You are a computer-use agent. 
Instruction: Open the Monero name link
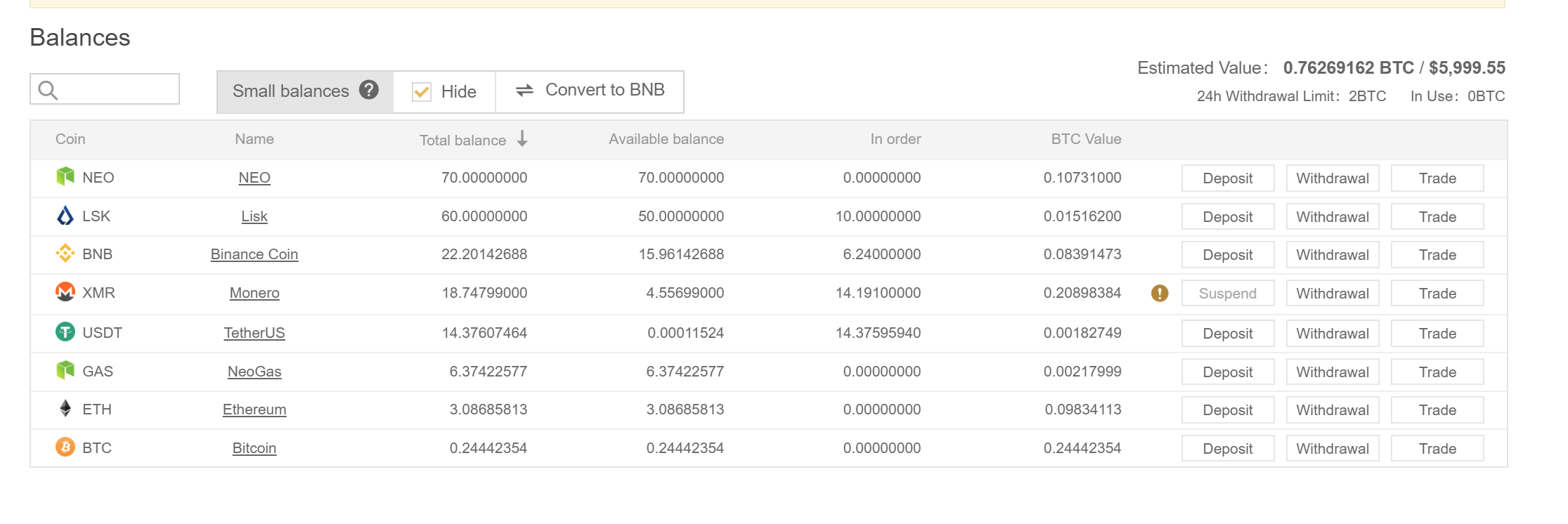tap(254, 293)
